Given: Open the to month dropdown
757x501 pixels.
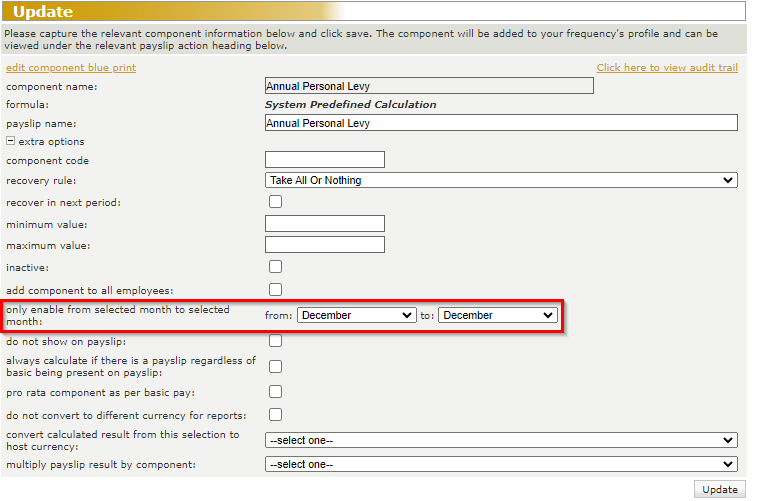Looking at the screenshot, I should click(x=497, y=315).
